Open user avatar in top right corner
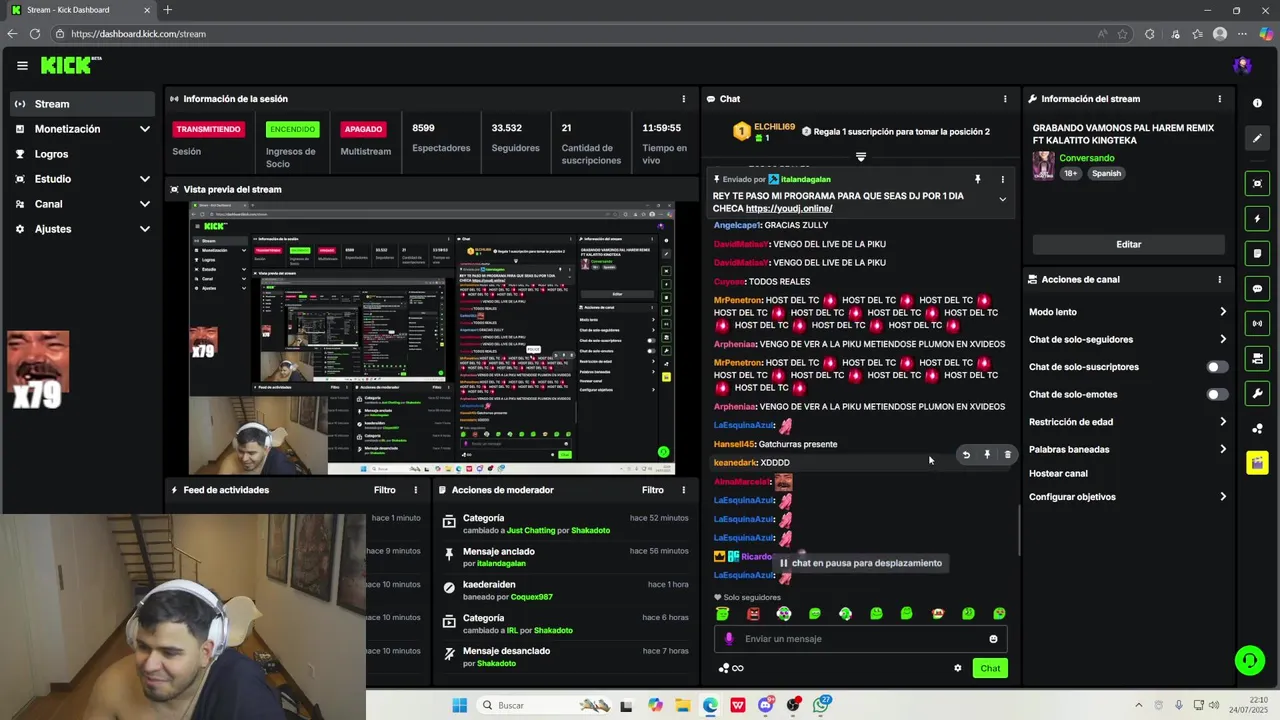This screenshot has width=1280, height=720. coord(1242,66)
